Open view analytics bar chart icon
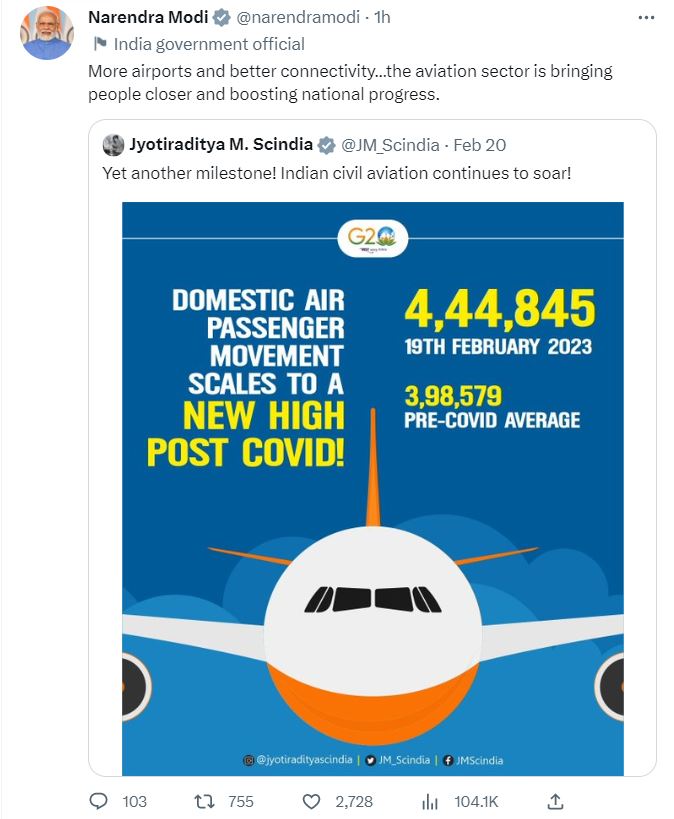This screenshot has height=819, width=674. pyautogui.click(x=430, y=801)
